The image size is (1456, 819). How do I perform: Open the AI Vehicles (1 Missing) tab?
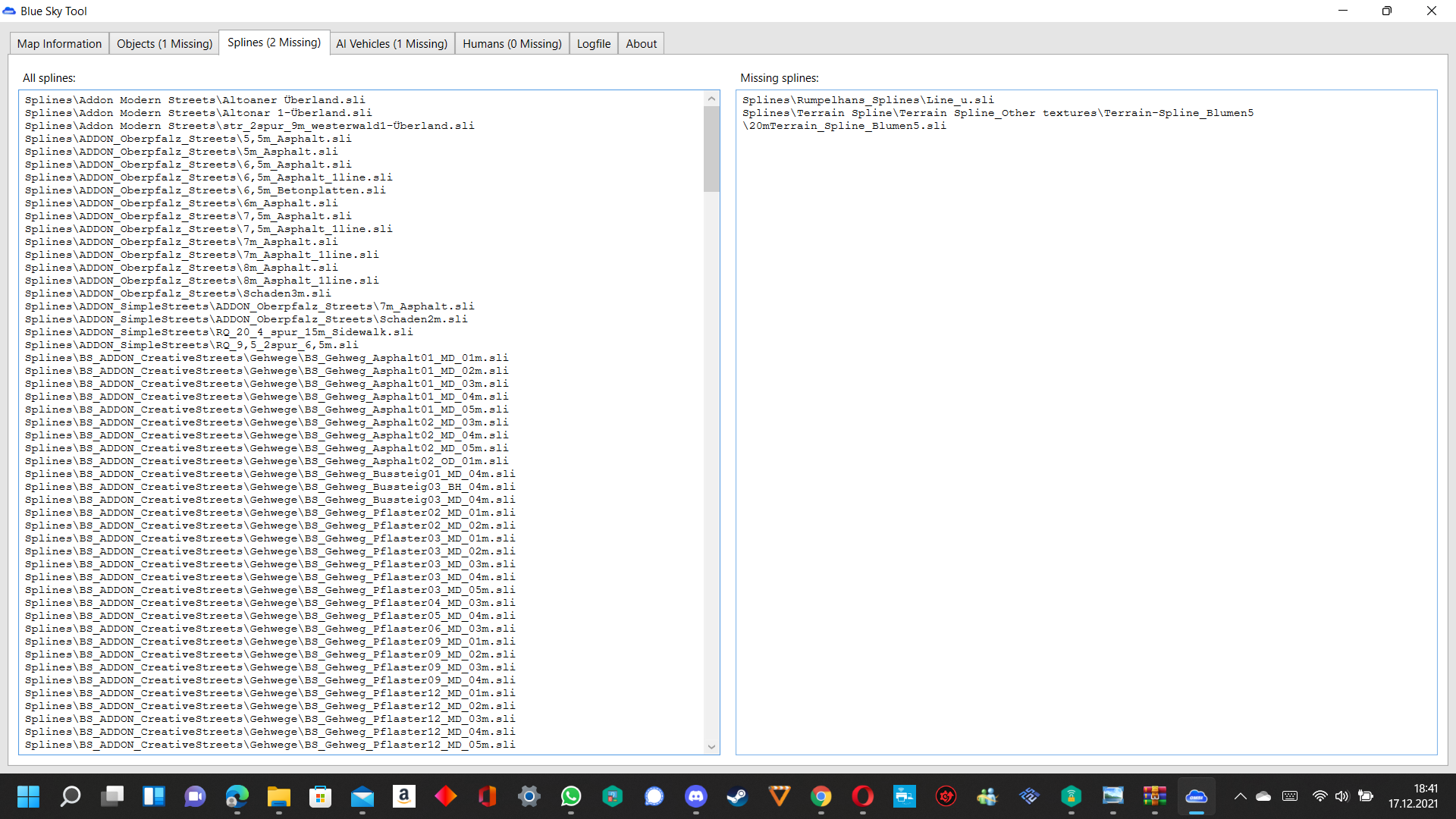pos(391,44)
